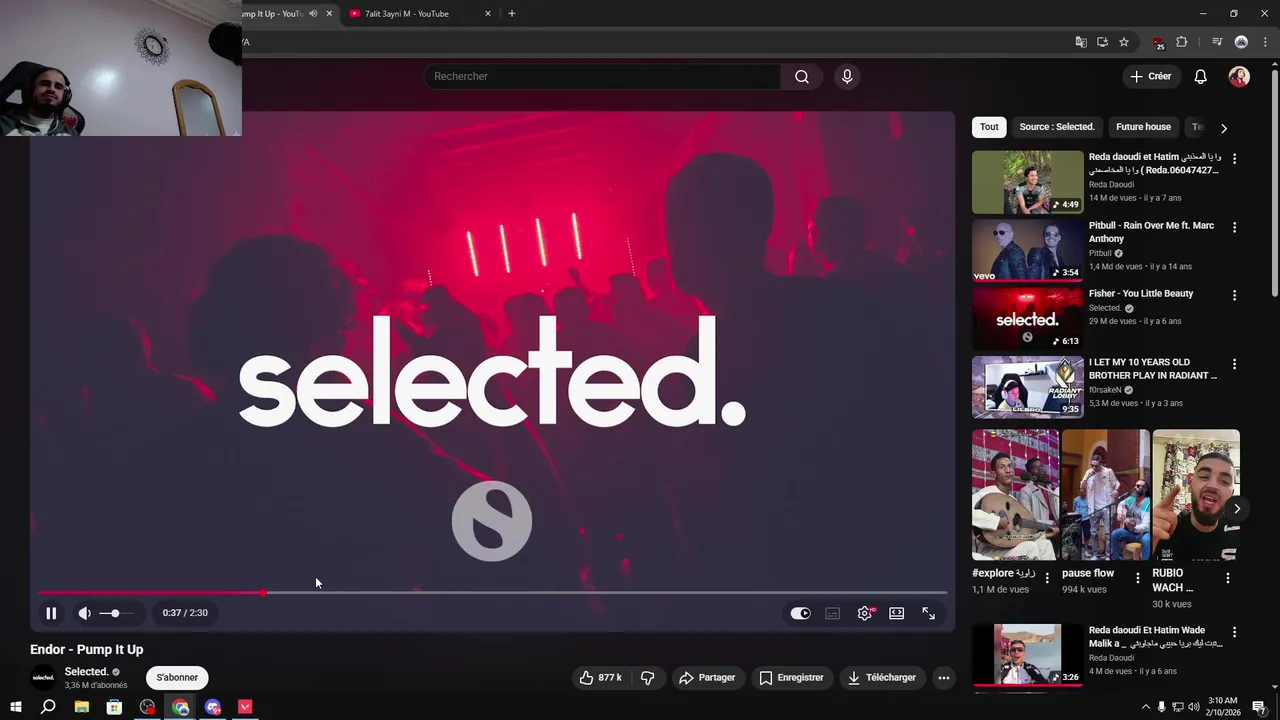Pause the Endor - Pump It Up video
This screenshot has height=720, width=1280.
click(51, 613)
